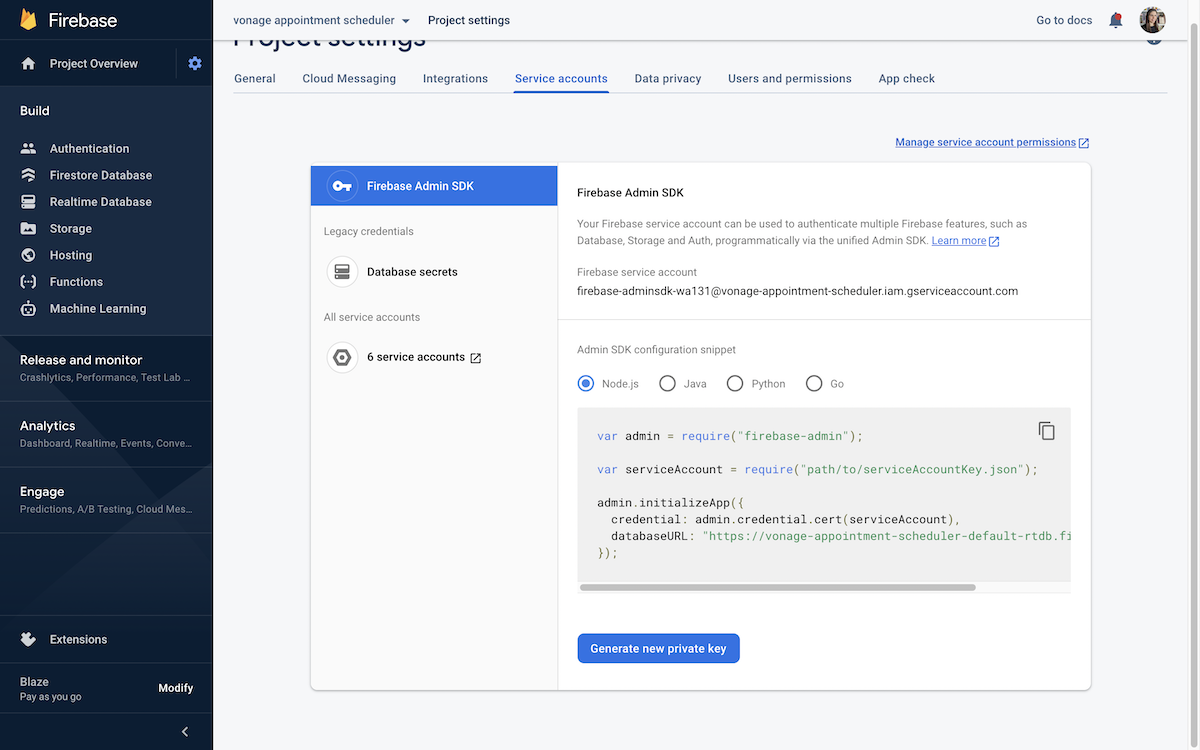Click Modify next to Blaze plan
1200x750 pixels.
(x=176, y=688)
